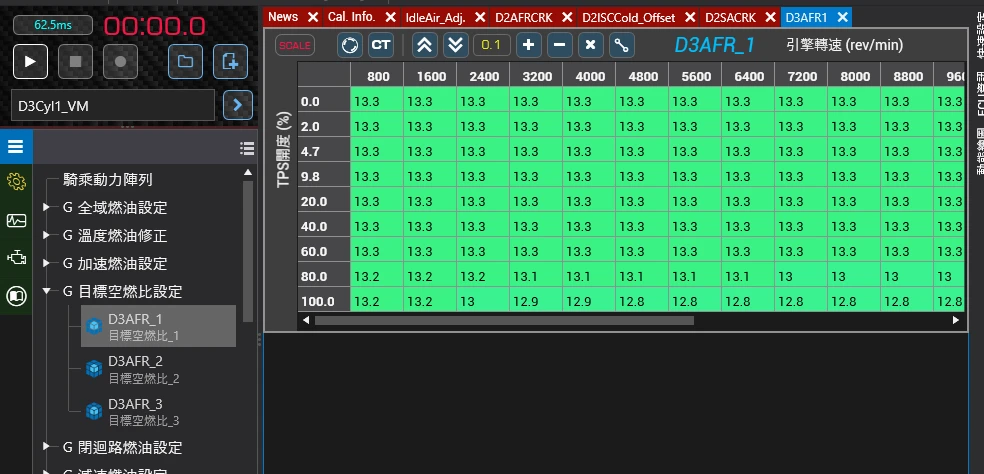Screen dimensions: 984x474
Task: Select 騎乘動力陣列 tree item
Action: tap(108, 180)
